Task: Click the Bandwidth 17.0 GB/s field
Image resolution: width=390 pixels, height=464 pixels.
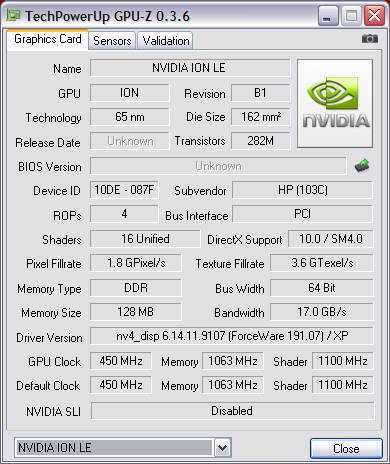Action: pyautogui.click(x=322, y=312)
